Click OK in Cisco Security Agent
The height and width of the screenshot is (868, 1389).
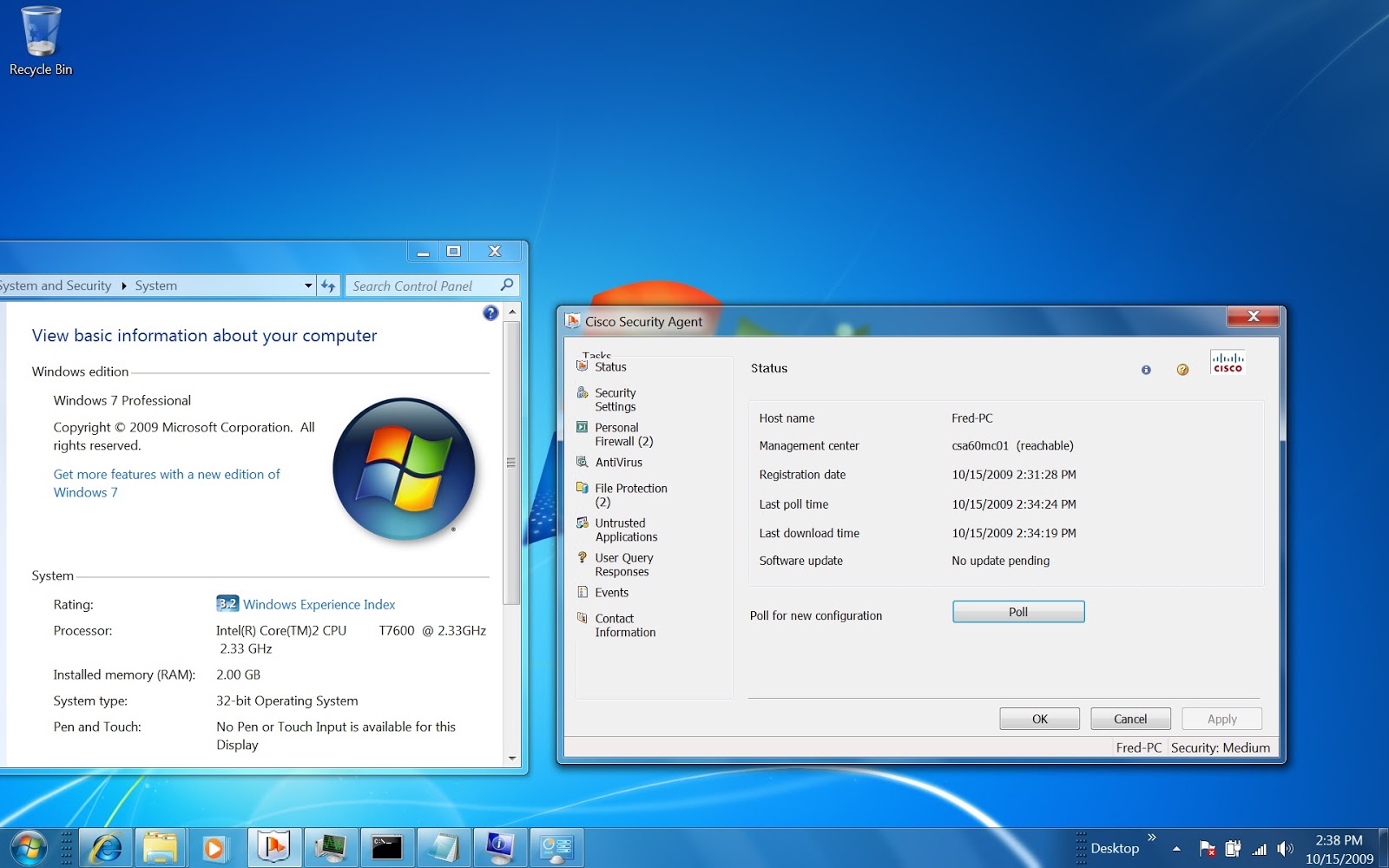(1040, 719)
